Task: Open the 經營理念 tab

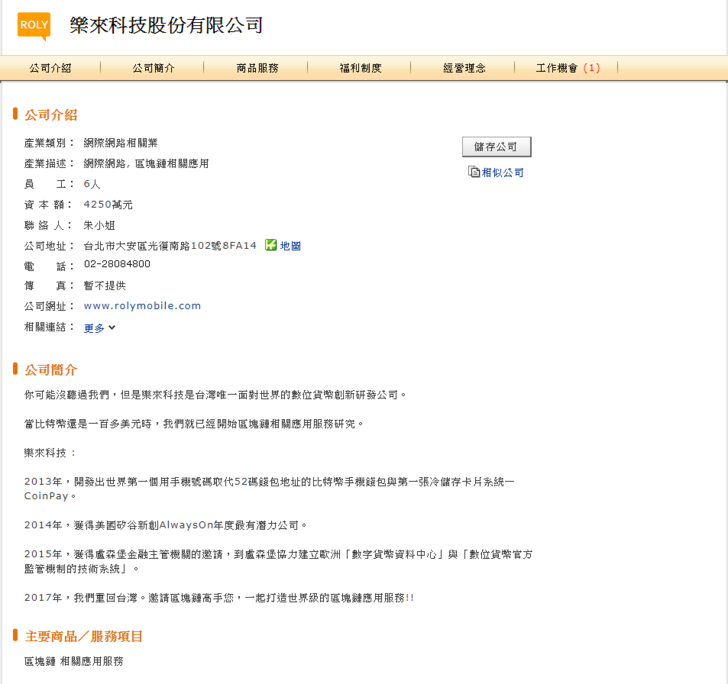Action: pyautogui.click(x=464, y=68)
